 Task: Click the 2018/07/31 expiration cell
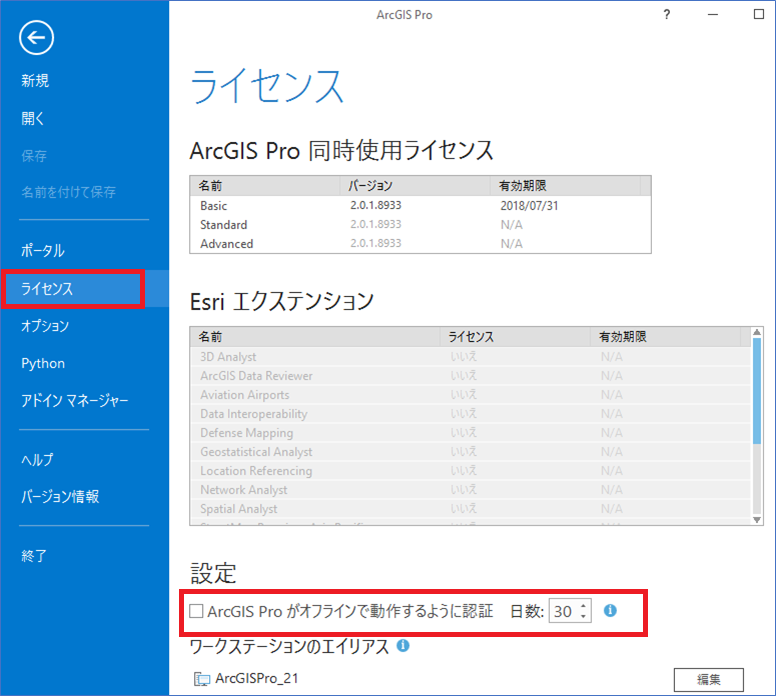tap(529, 205)
